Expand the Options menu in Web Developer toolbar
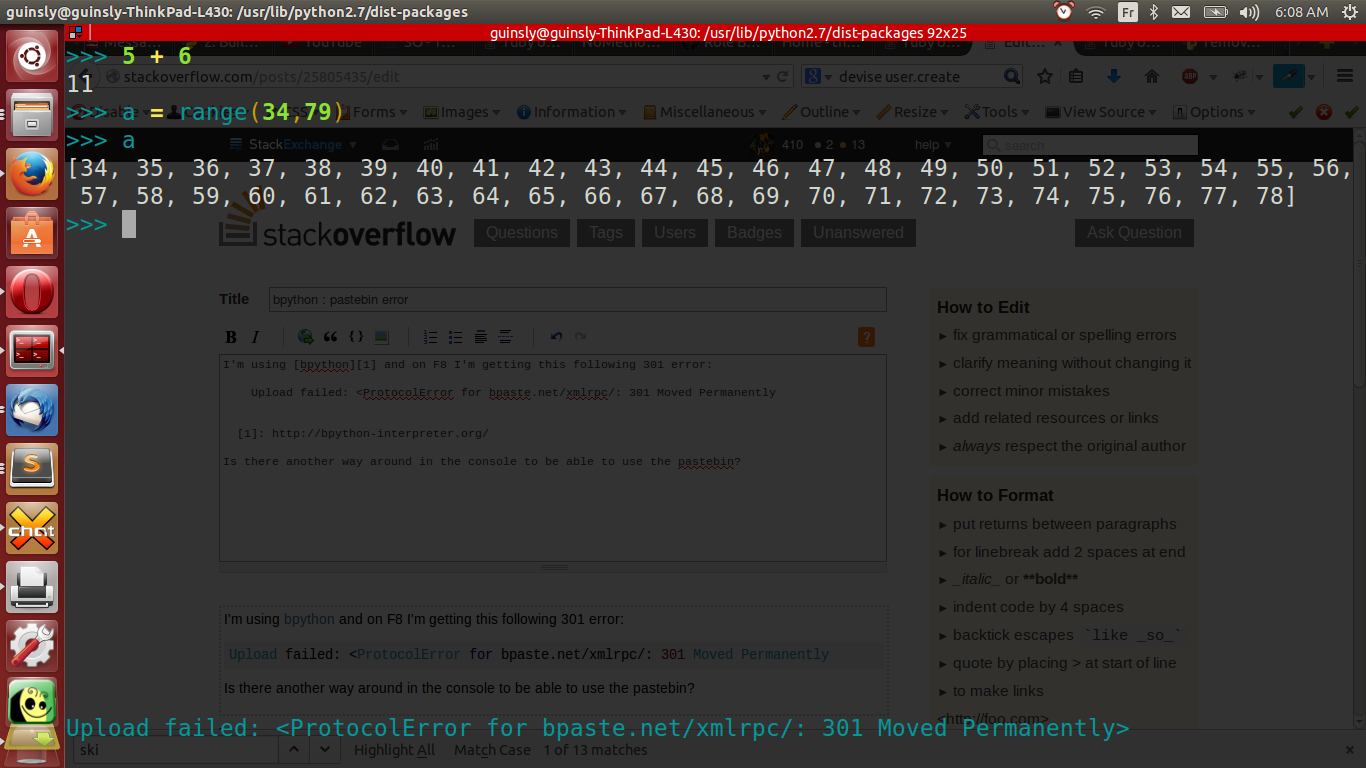This screenshot has width=1366, height=768. click(x=1216, y=112)
